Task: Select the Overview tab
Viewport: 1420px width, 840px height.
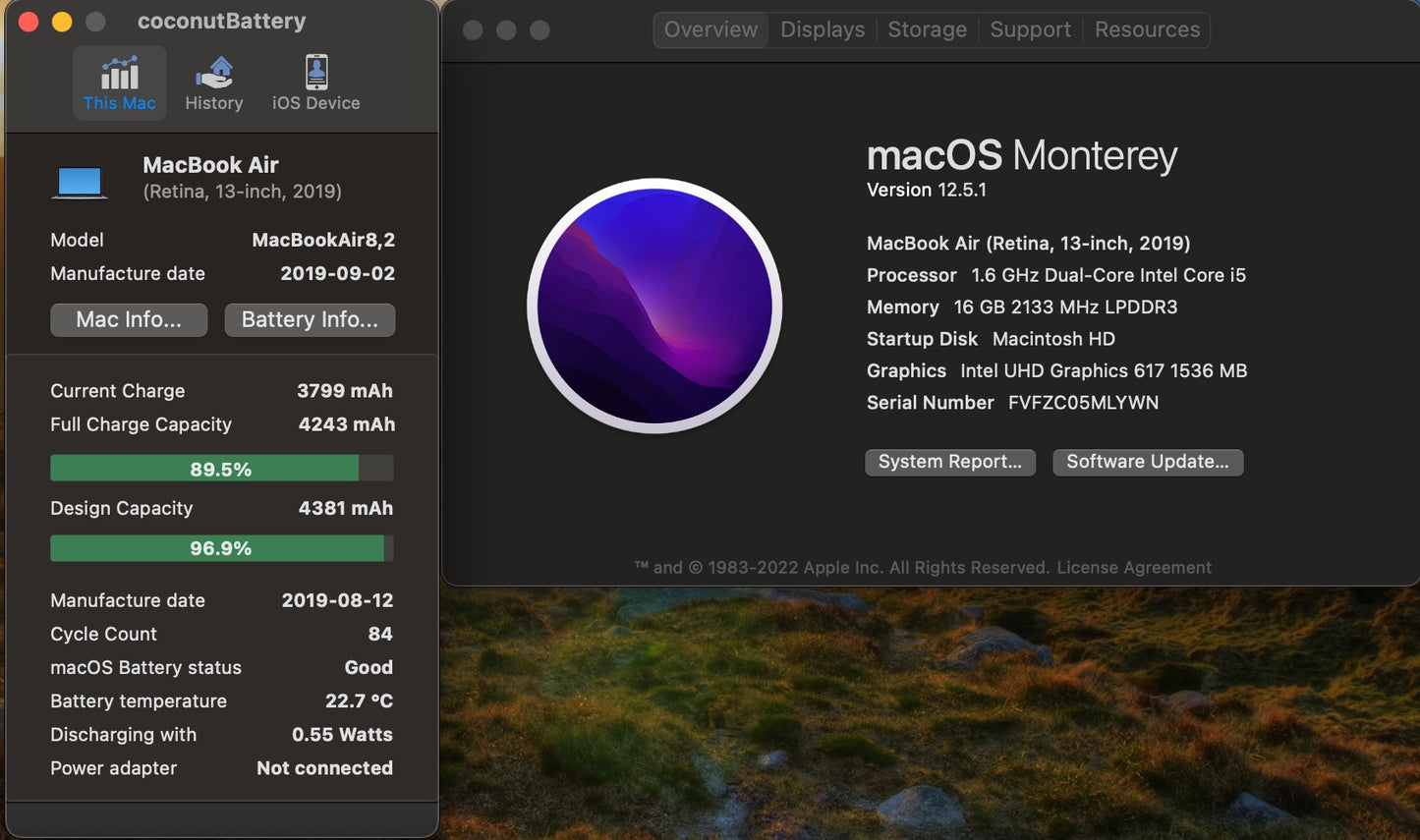Action: (x=710, y=29)
